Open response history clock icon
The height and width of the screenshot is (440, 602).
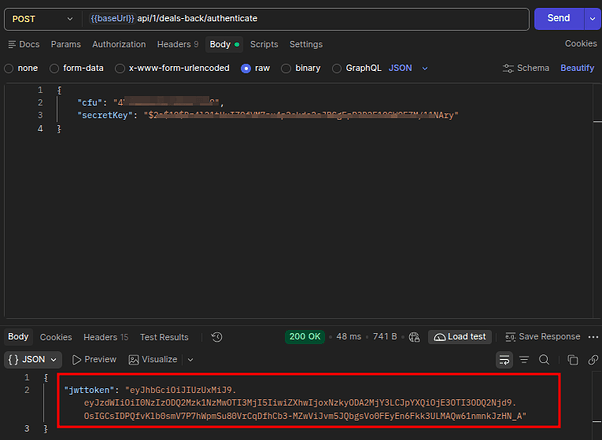click(x=217, y=337)
